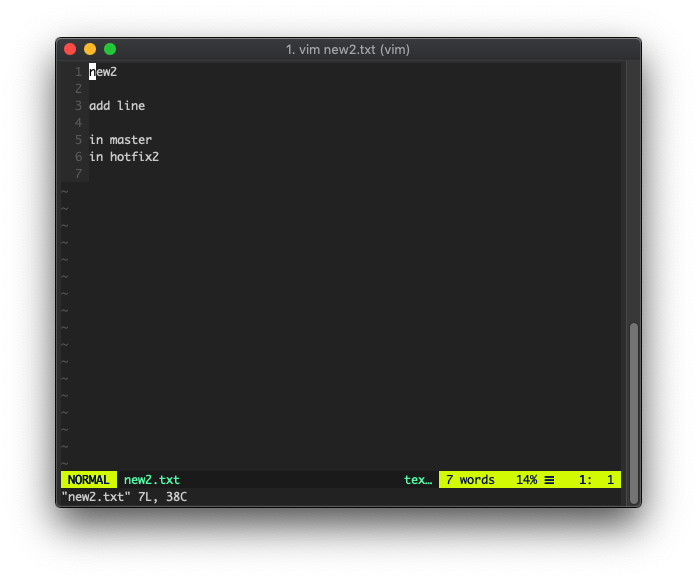697x581 pixels.
Task: Click line number 6 in the gutter
Action: coord(79,156)
